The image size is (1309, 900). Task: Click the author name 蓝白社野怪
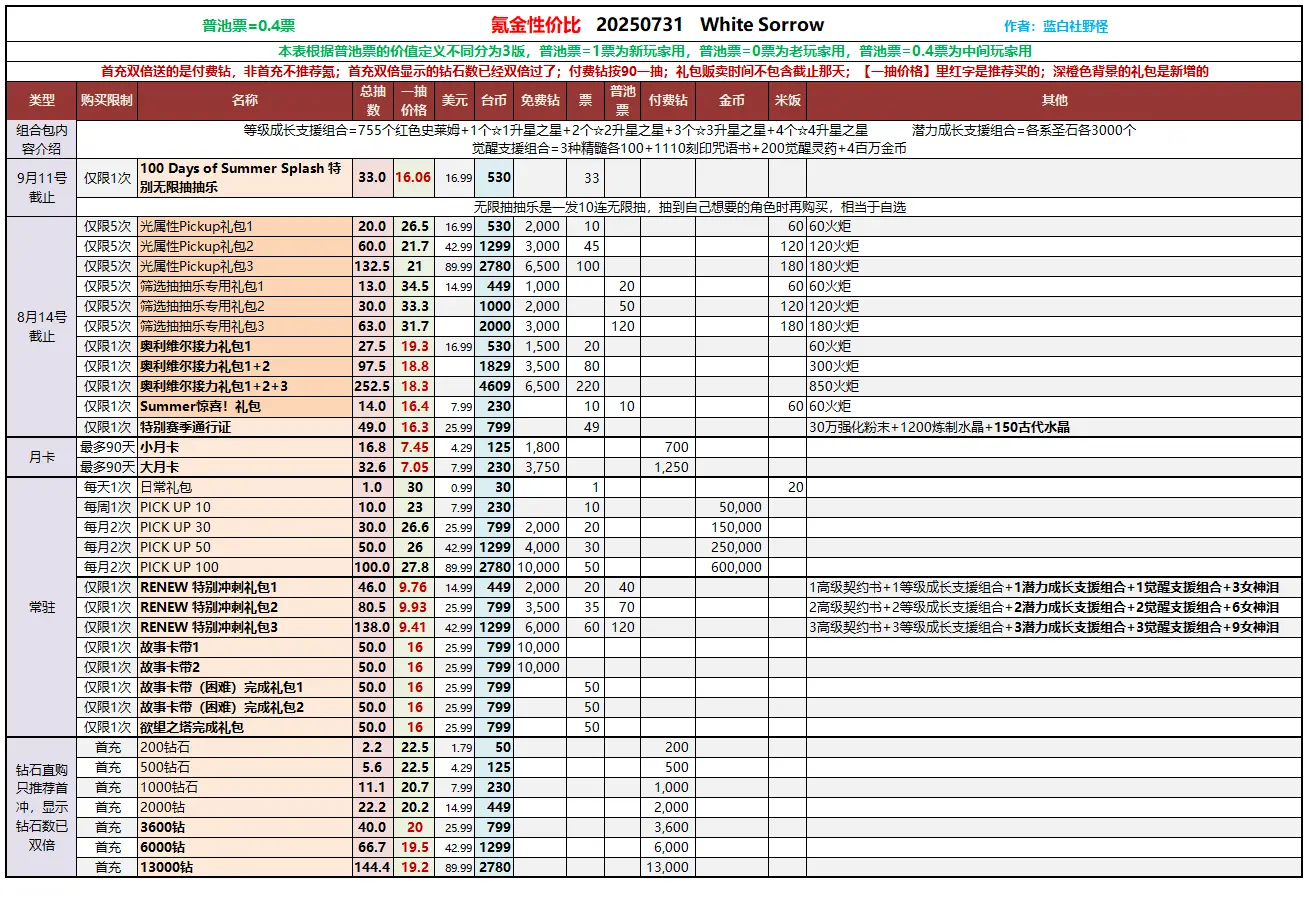point(1074,27)
